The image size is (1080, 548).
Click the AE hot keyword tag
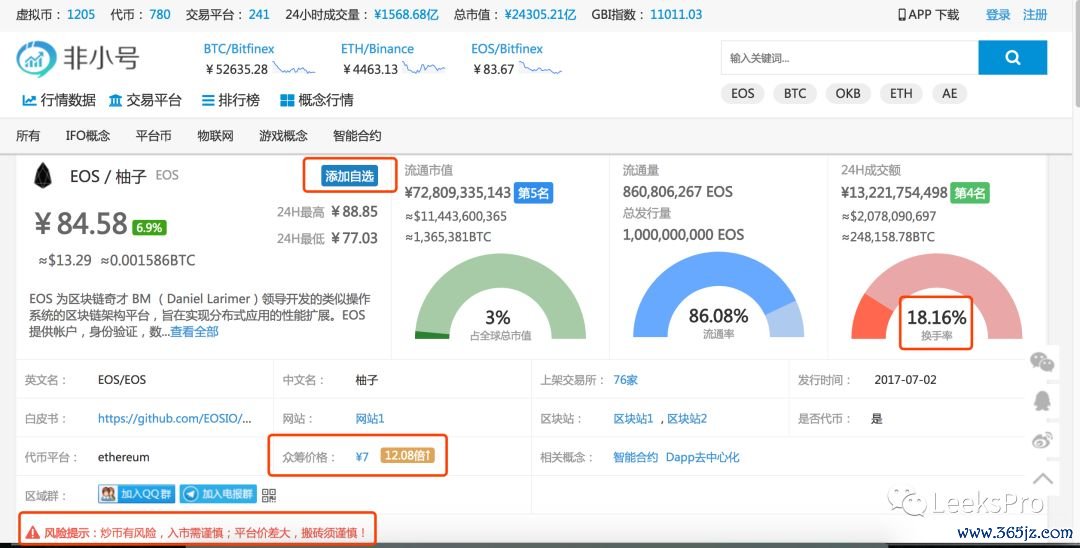coord(950,94)
